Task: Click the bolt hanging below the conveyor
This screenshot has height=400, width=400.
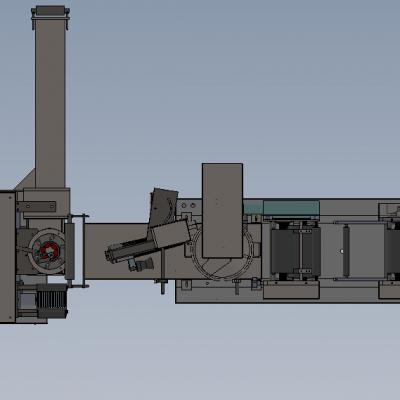Action: point(163,287)
